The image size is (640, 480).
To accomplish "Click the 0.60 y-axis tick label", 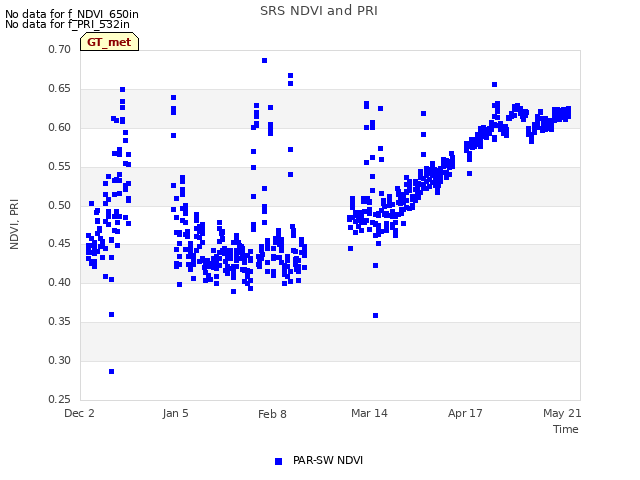I will [60, 127].
